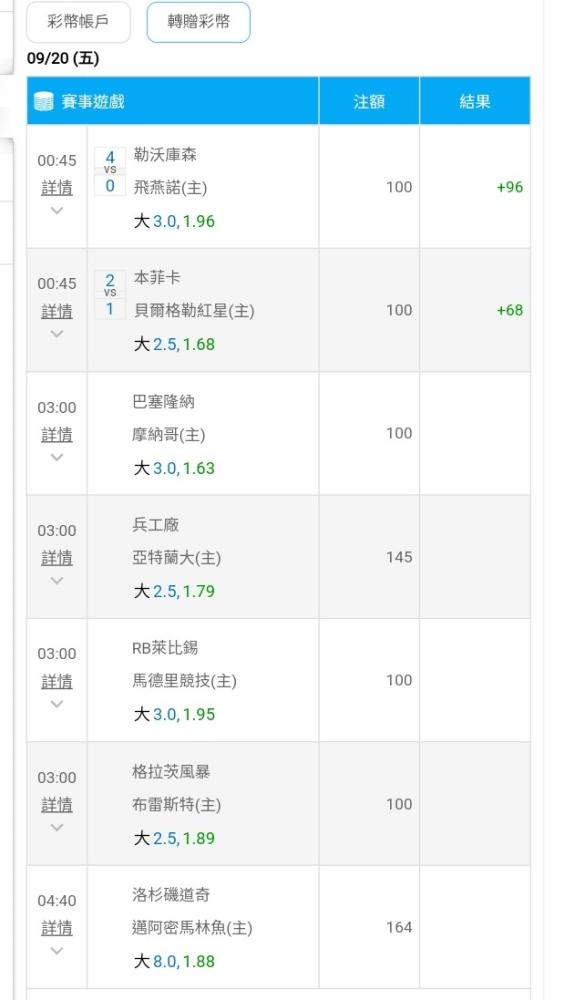Open 詳情 for the RB萊比錫 match
Viewport: 564px width, 1000px height.
[57, 682]
